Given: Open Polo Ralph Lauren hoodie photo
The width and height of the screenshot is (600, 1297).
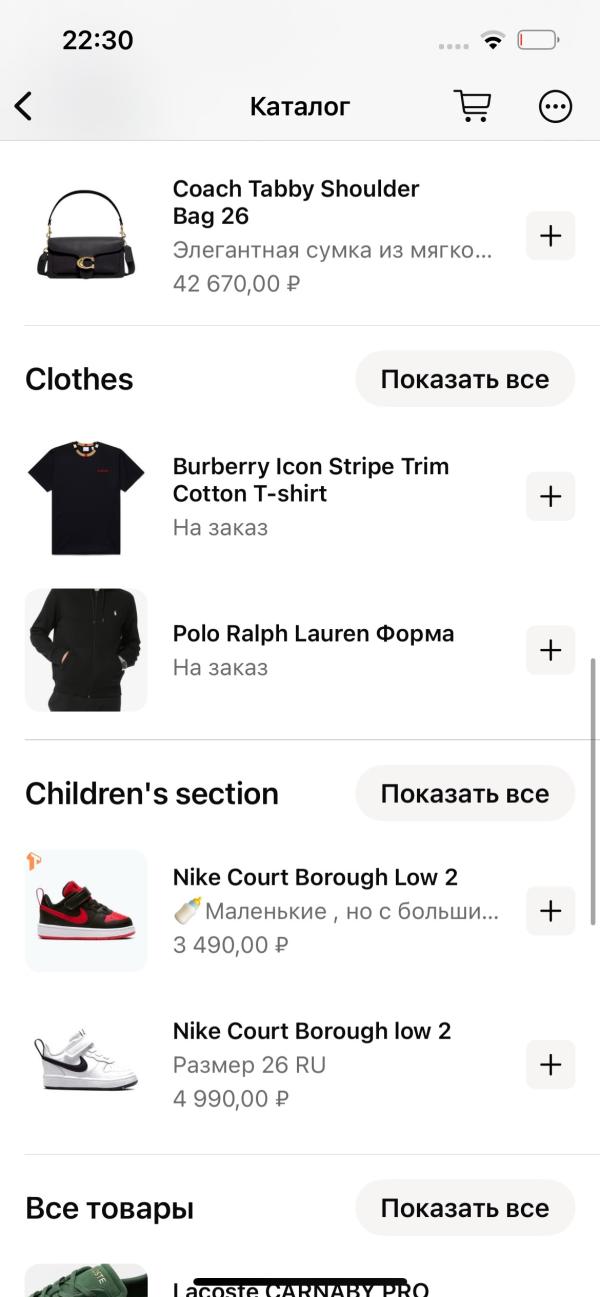Looking at the screenshot, I should (x=86, y=650).
